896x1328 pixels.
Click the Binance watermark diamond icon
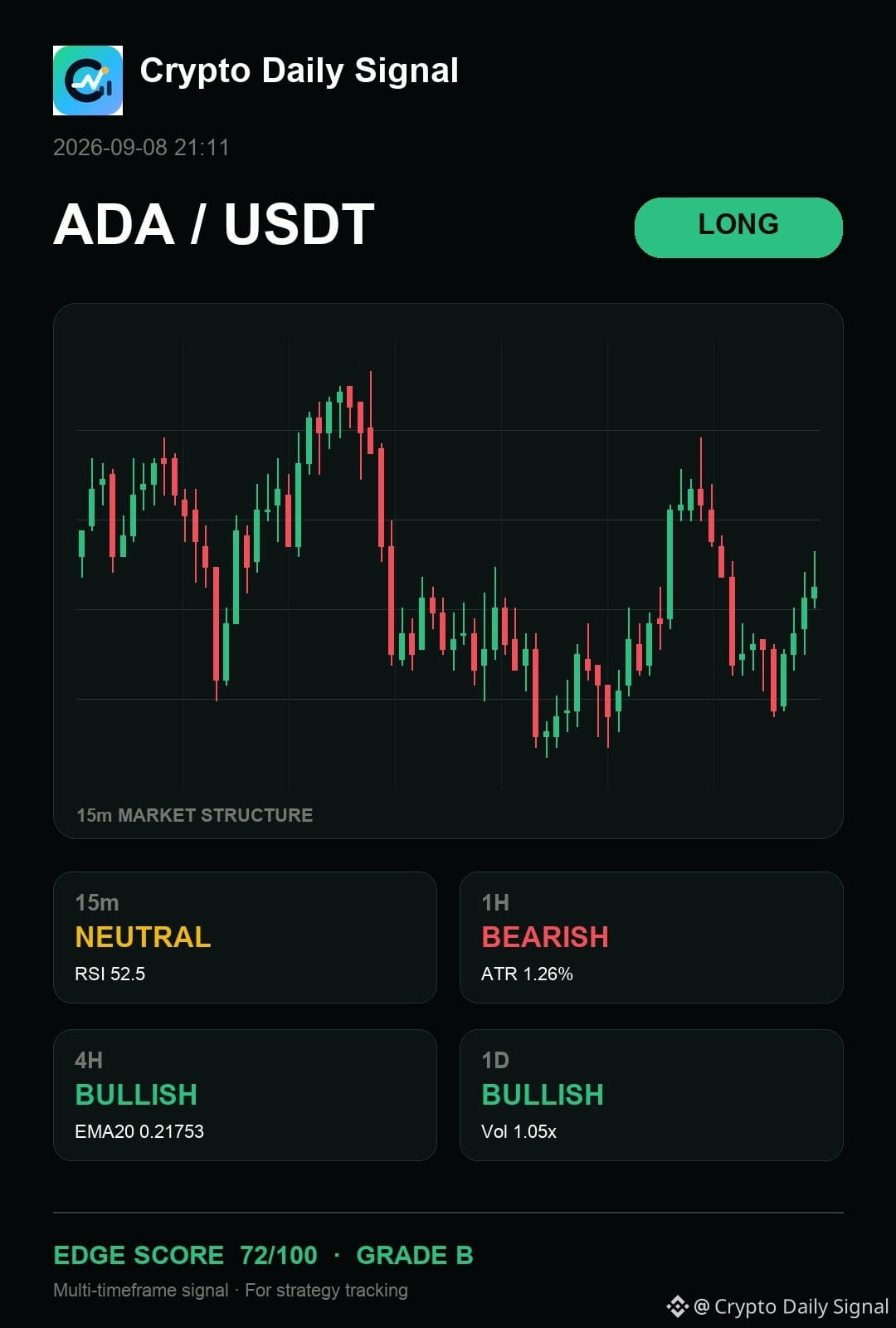(x=677, y=1306)
